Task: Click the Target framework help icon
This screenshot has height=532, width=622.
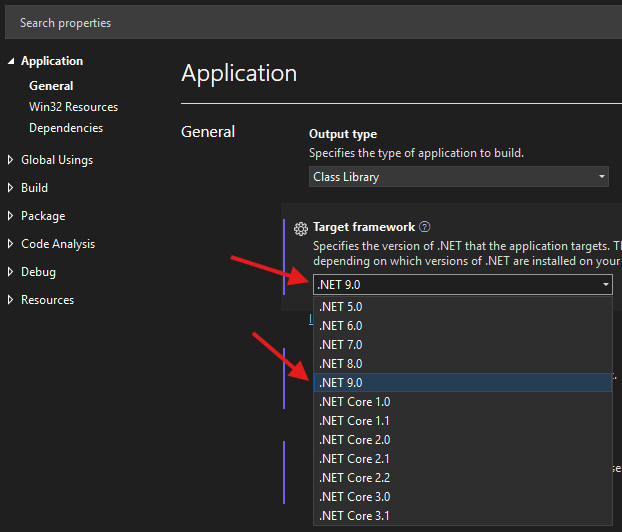Action: click(424, 227)
